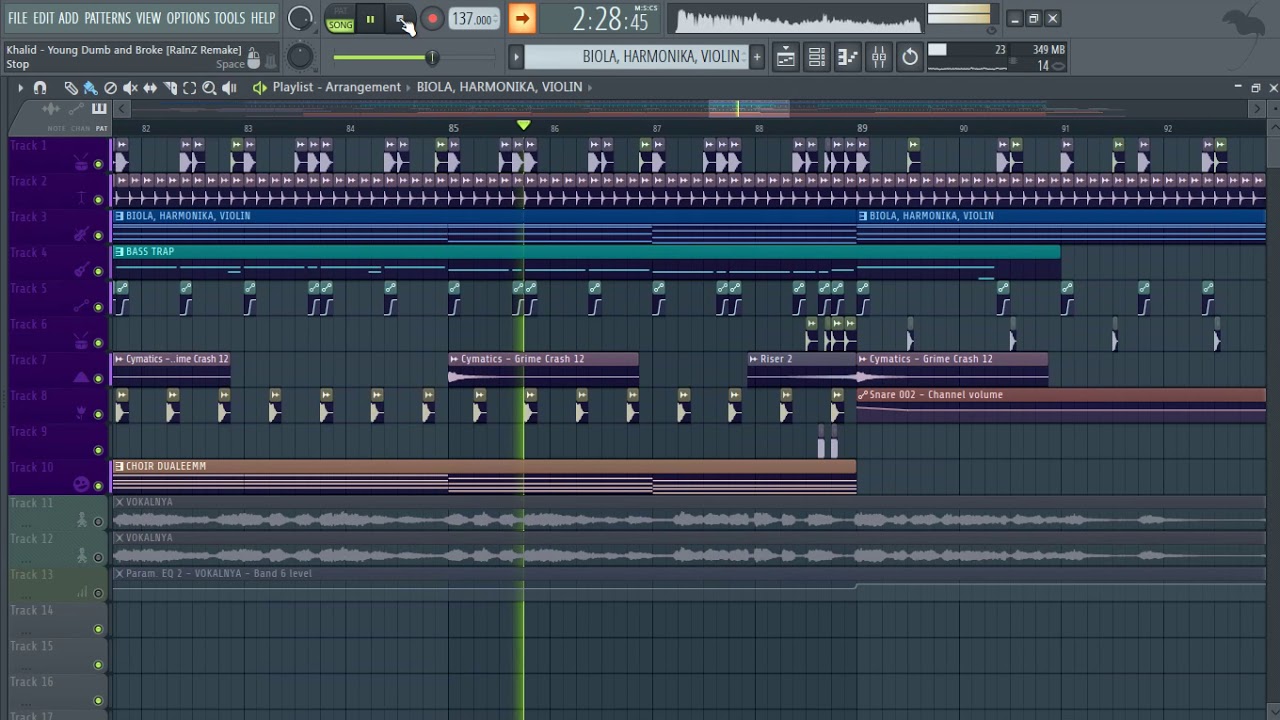Stop playback with the stop button
The width and height of the screenshot is (1280, 720).
(400, 19)
